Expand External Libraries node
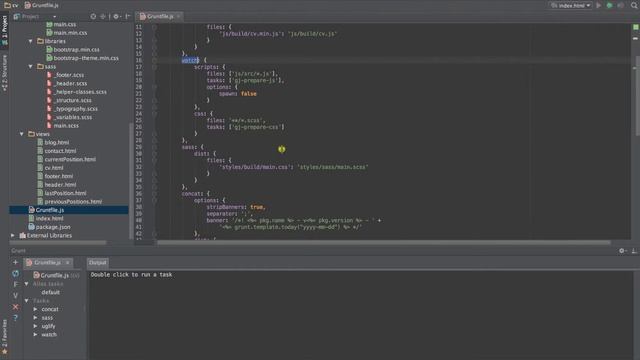Viewport: 640px width, 360px height. (x=13, y=236)
